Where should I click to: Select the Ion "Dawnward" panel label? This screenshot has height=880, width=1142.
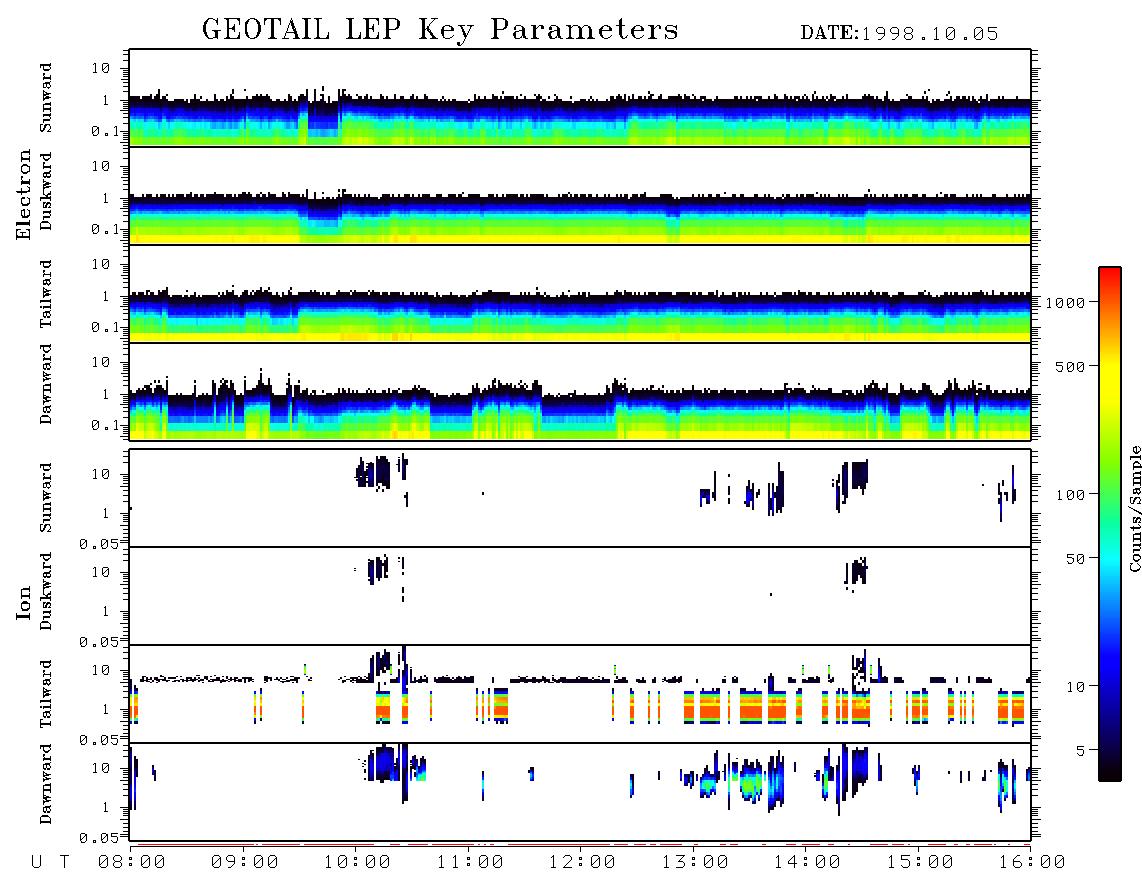[x=46, y=784]
